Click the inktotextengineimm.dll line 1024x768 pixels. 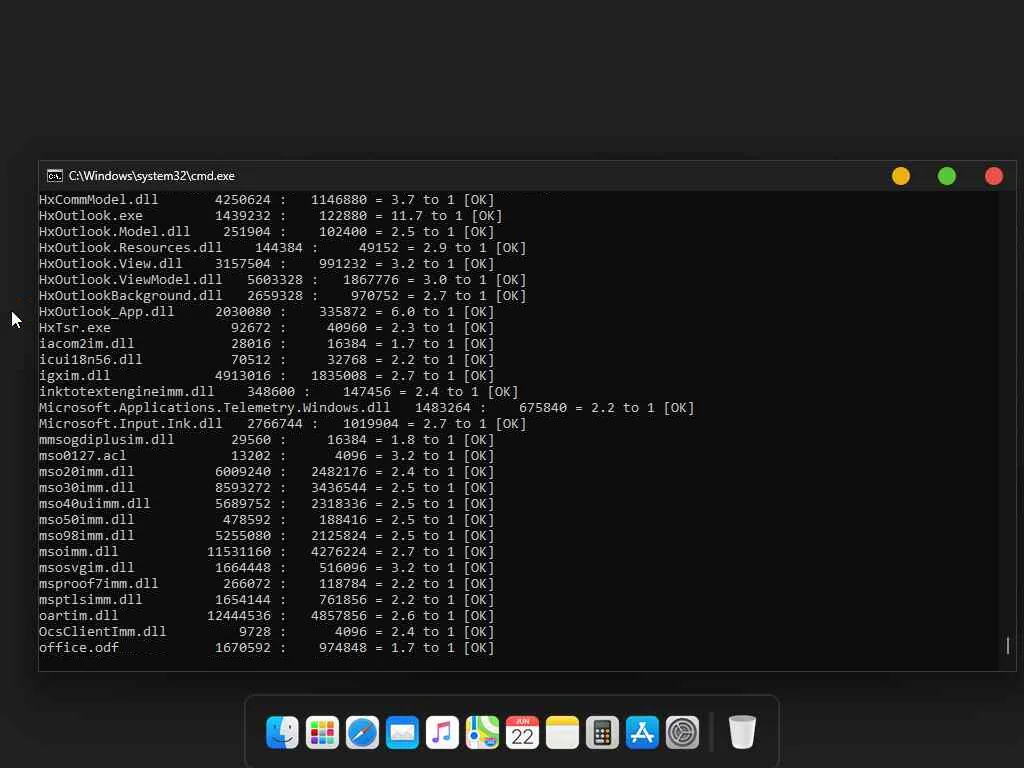point(278,392)
